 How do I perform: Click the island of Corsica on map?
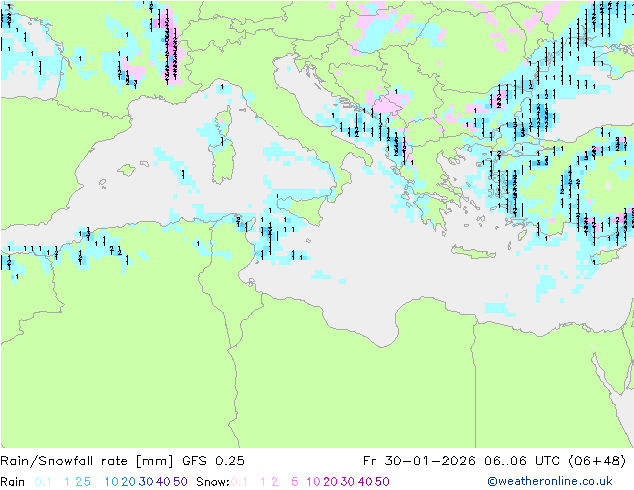(x=225, y=120)
